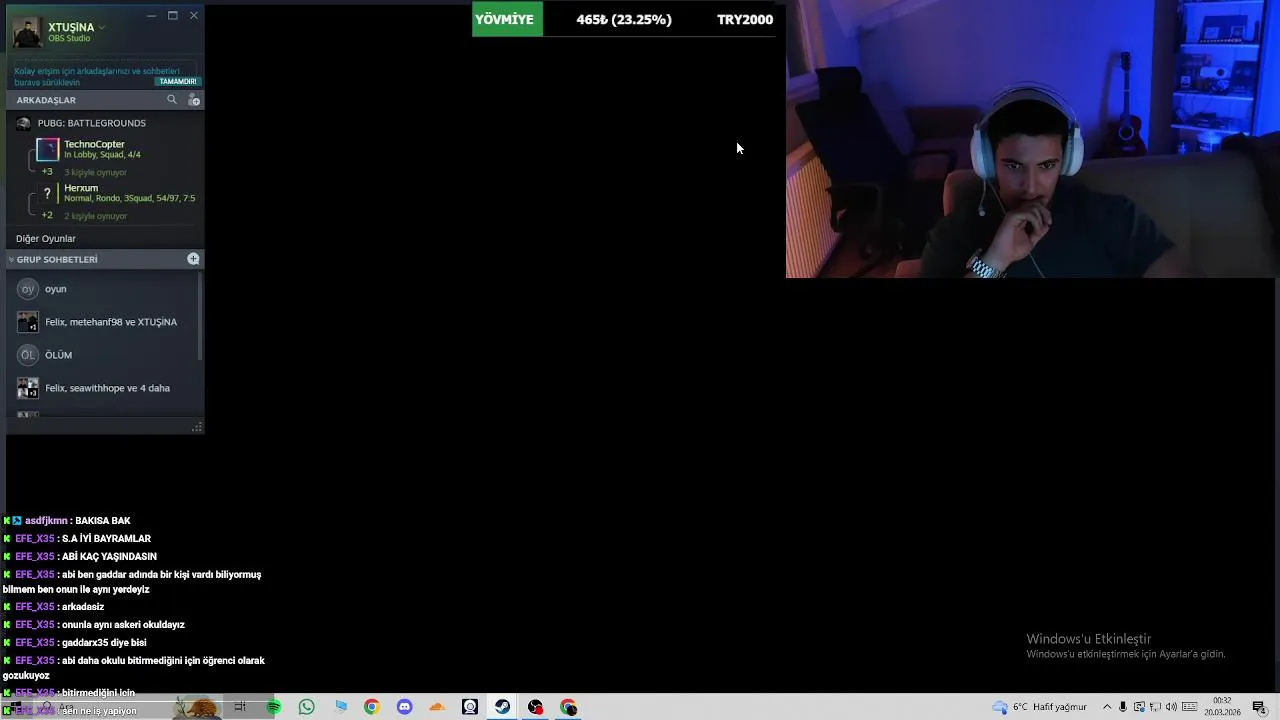
Task: Click the webcam feed overlay
Action: pyautogui.click(x=1033, y=139)
